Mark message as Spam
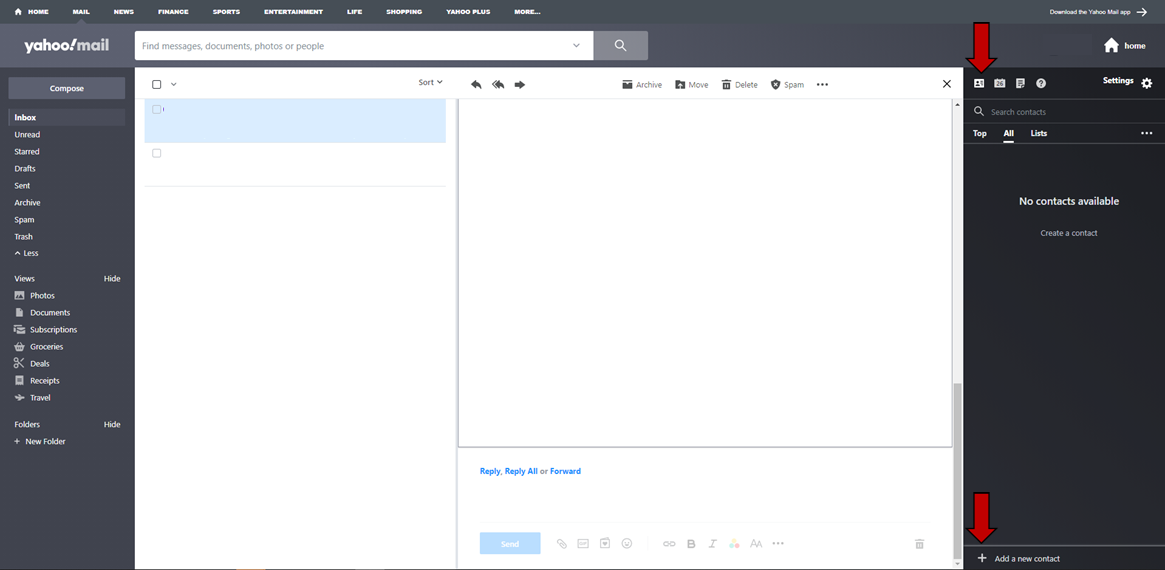 (787, 85)
